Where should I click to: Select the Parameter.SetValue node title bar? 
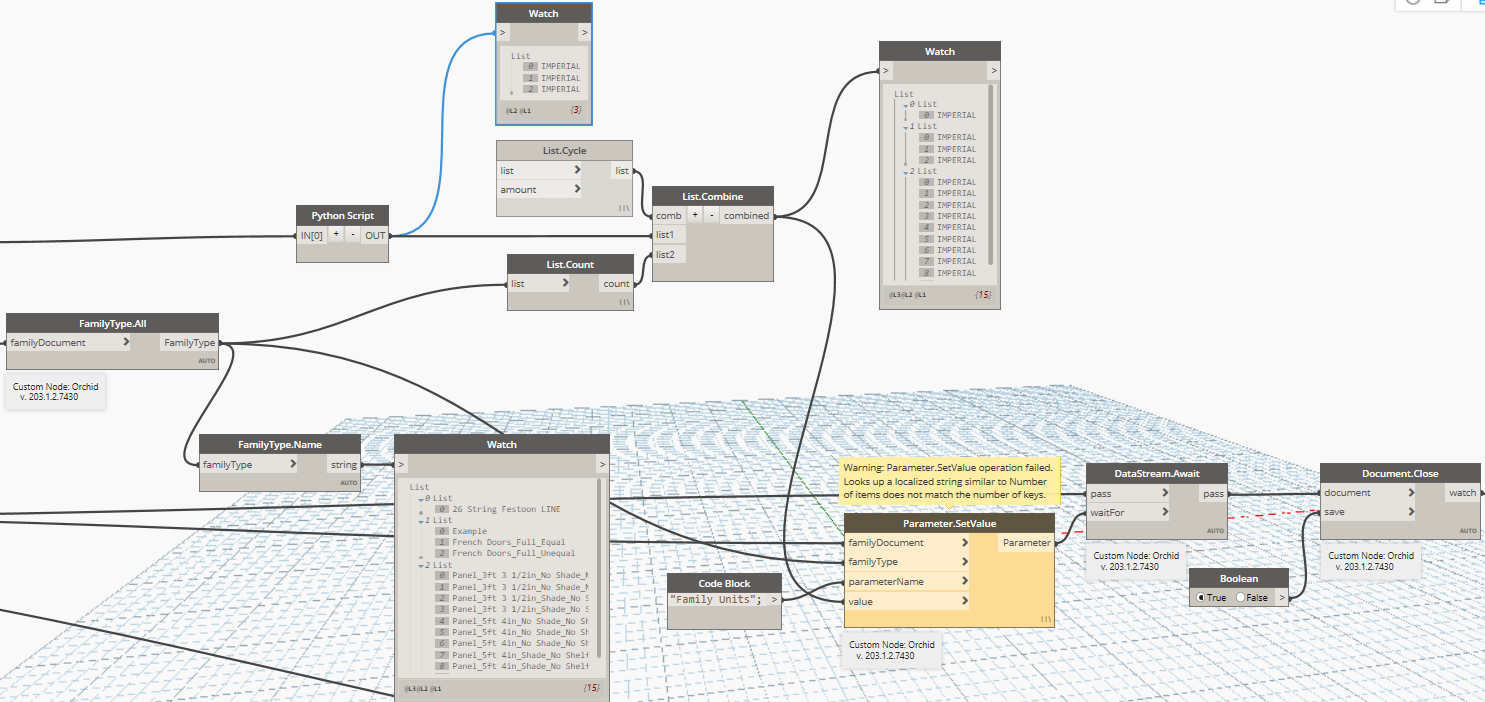coord(949,523)
